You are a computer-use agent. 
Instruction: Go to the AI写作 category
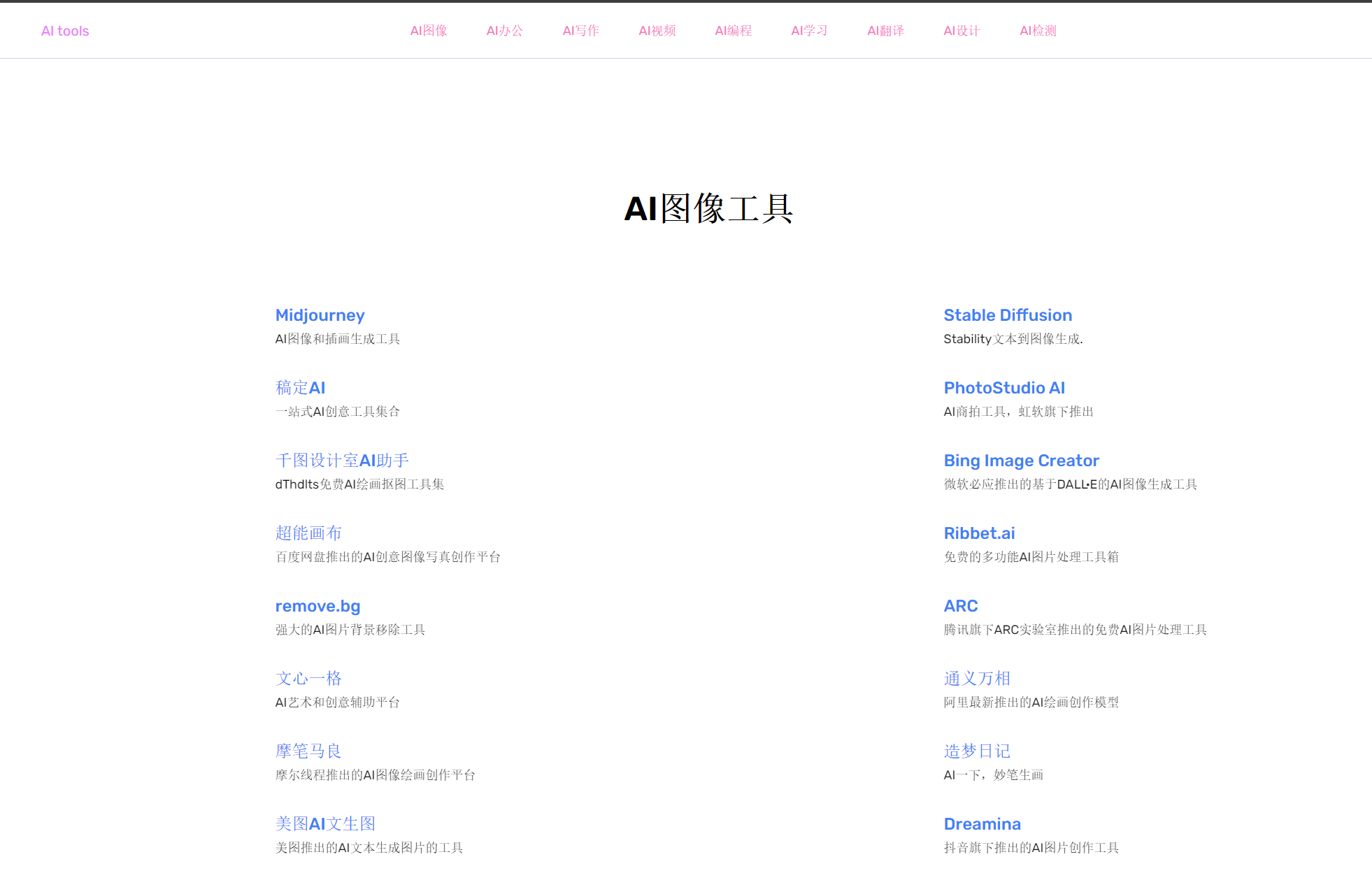pyautogui.click(x=581, y=31)
